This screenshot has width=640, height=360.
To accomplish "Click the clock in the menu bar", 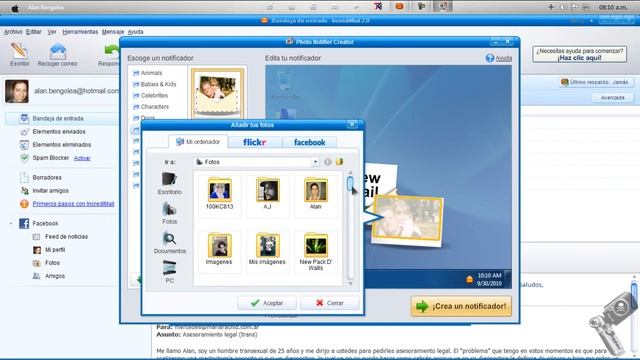I will click(x=612, y=7).
